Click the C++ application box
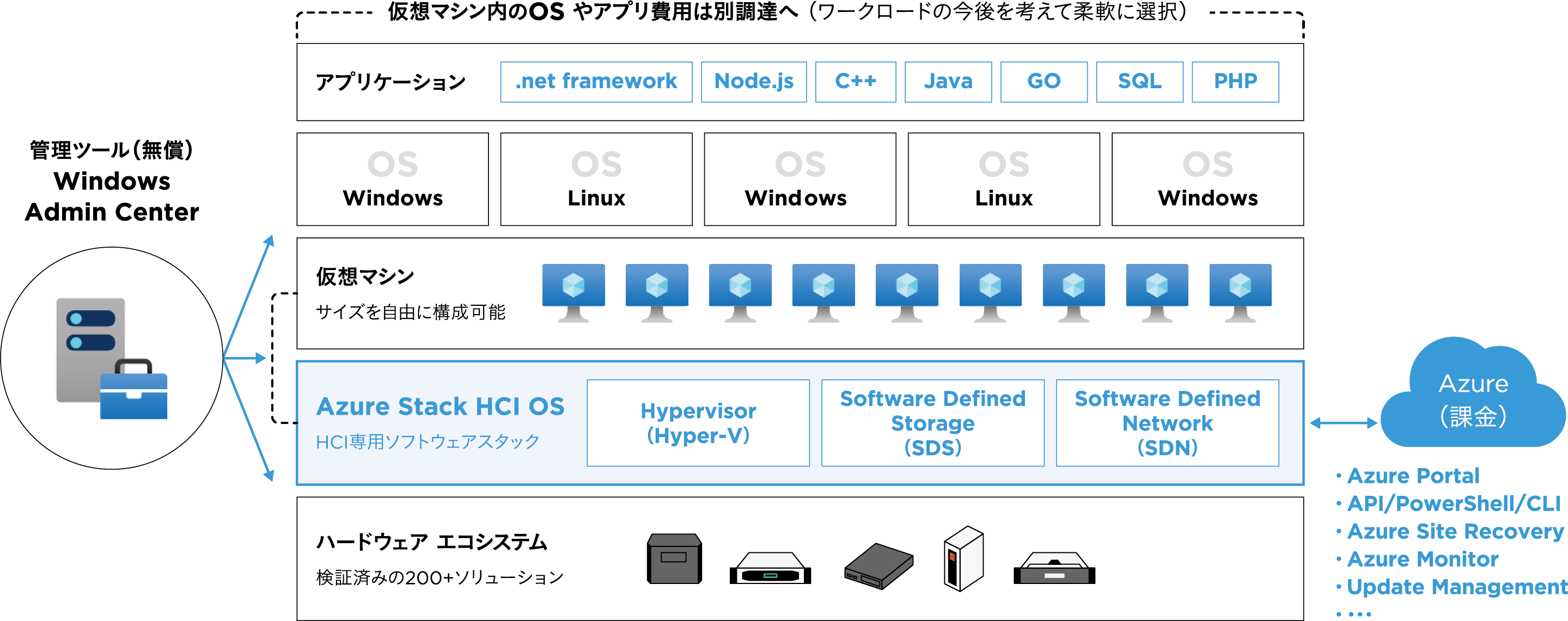This screenshot has height=621, width=1568. pos(855,82)
